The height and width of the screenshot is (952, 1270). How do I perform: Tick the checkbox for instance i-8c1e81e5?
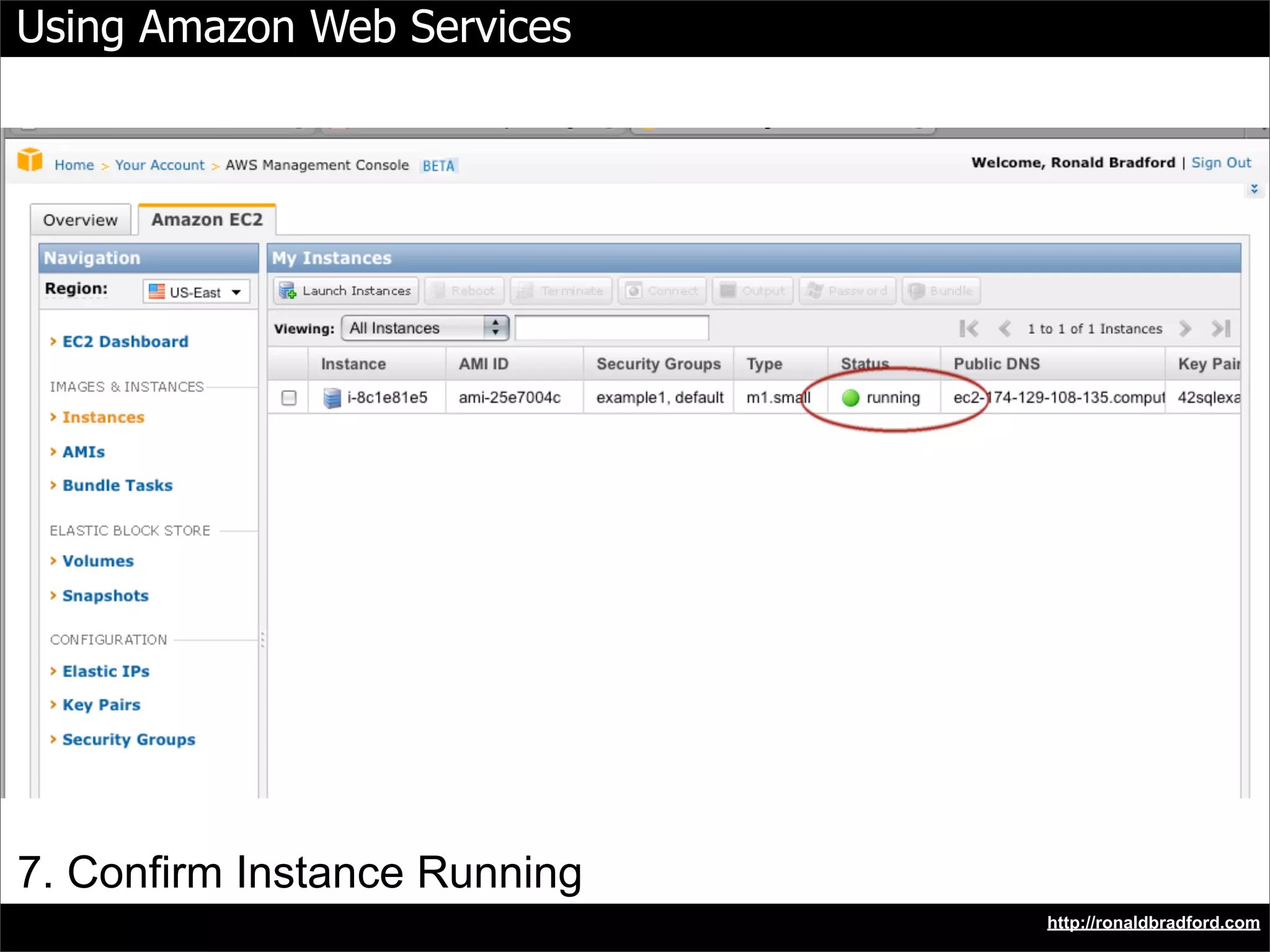point(289,398)
